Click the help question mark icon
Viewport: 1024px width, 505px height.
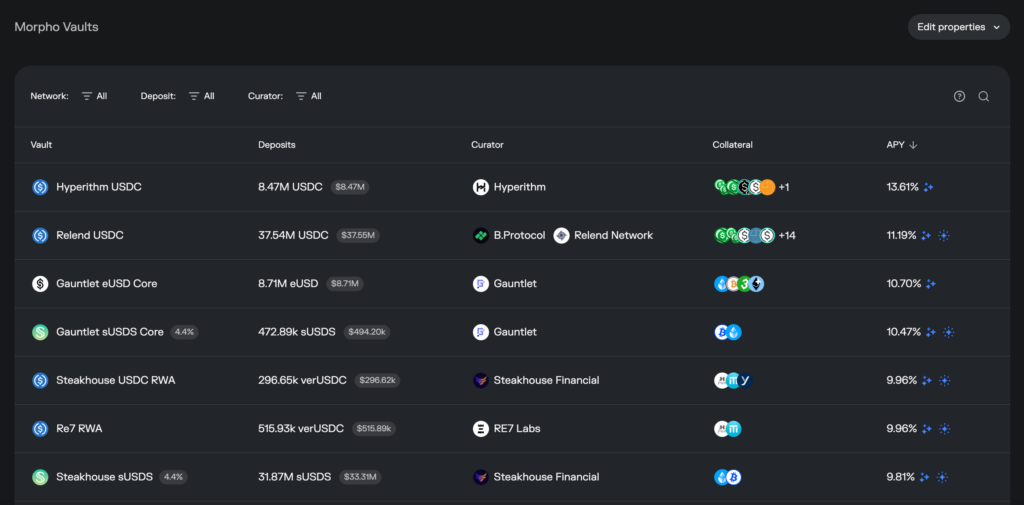pyautogui.click(x=959, y=96)
